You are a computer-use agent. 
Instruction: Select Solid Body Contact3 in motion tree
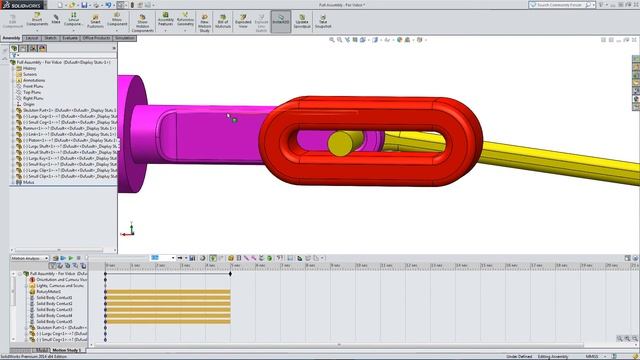pyautogui.click(x=54, y=309)
